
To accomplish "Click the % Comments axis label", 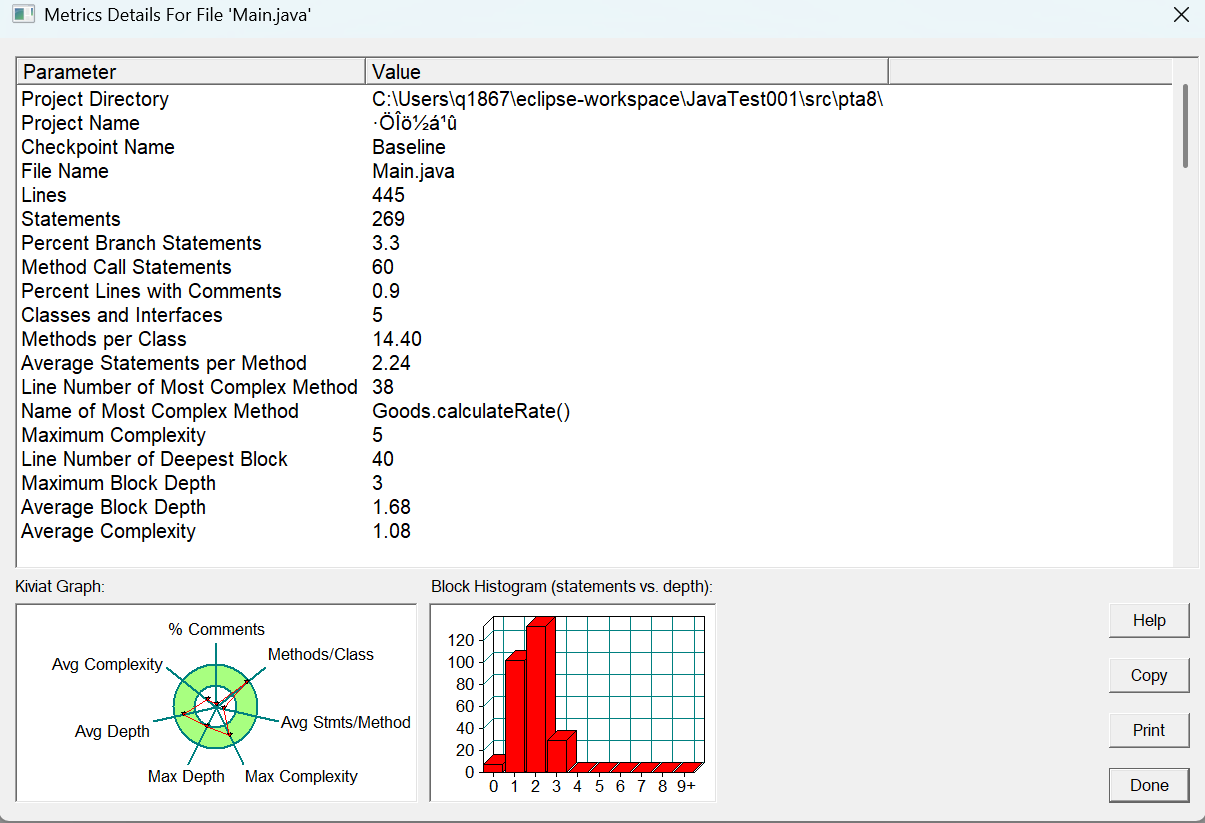I will point(216,629).
